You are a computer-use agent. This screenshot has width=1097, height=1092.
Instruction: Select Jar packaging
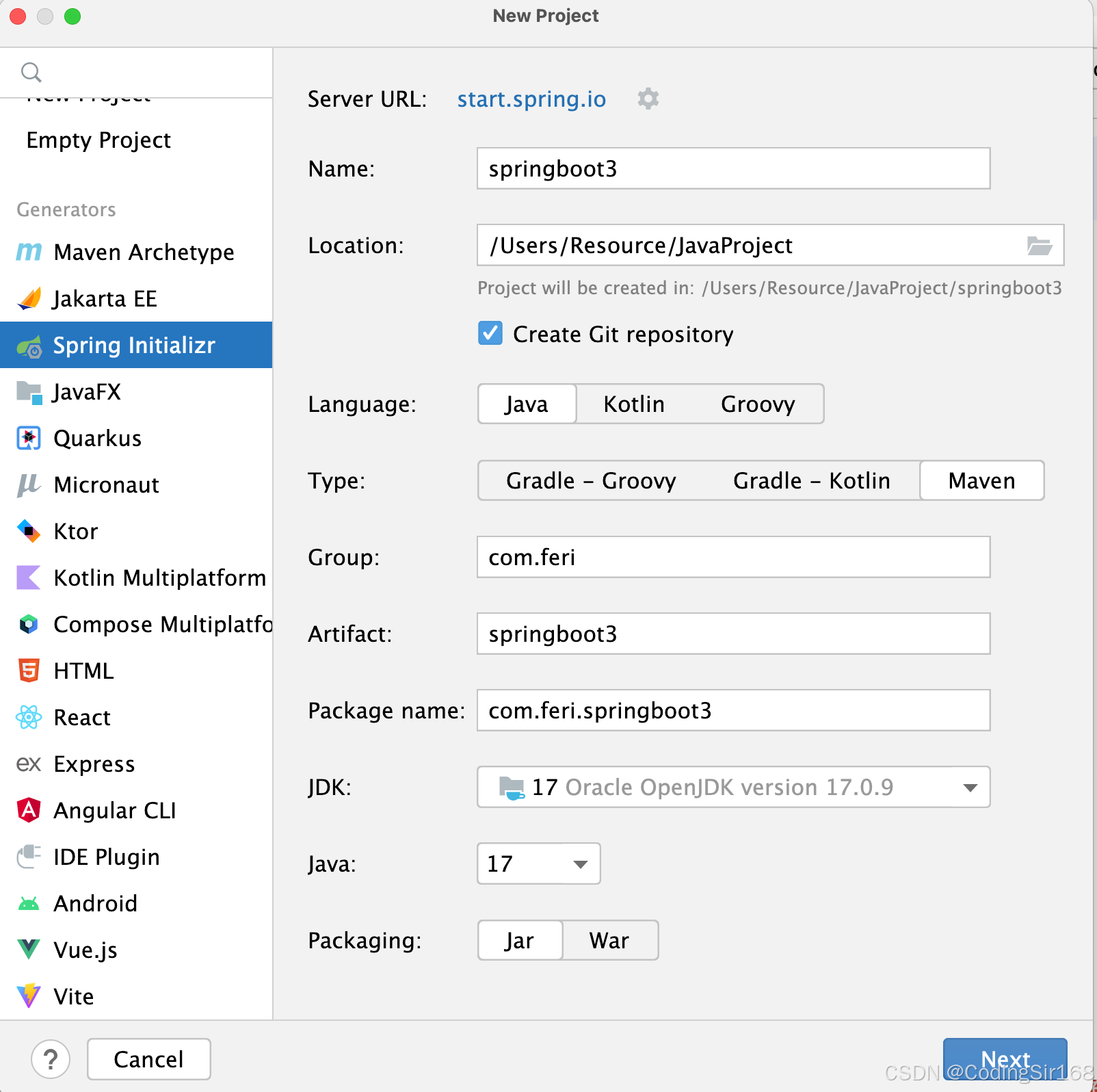pos(520,941)
